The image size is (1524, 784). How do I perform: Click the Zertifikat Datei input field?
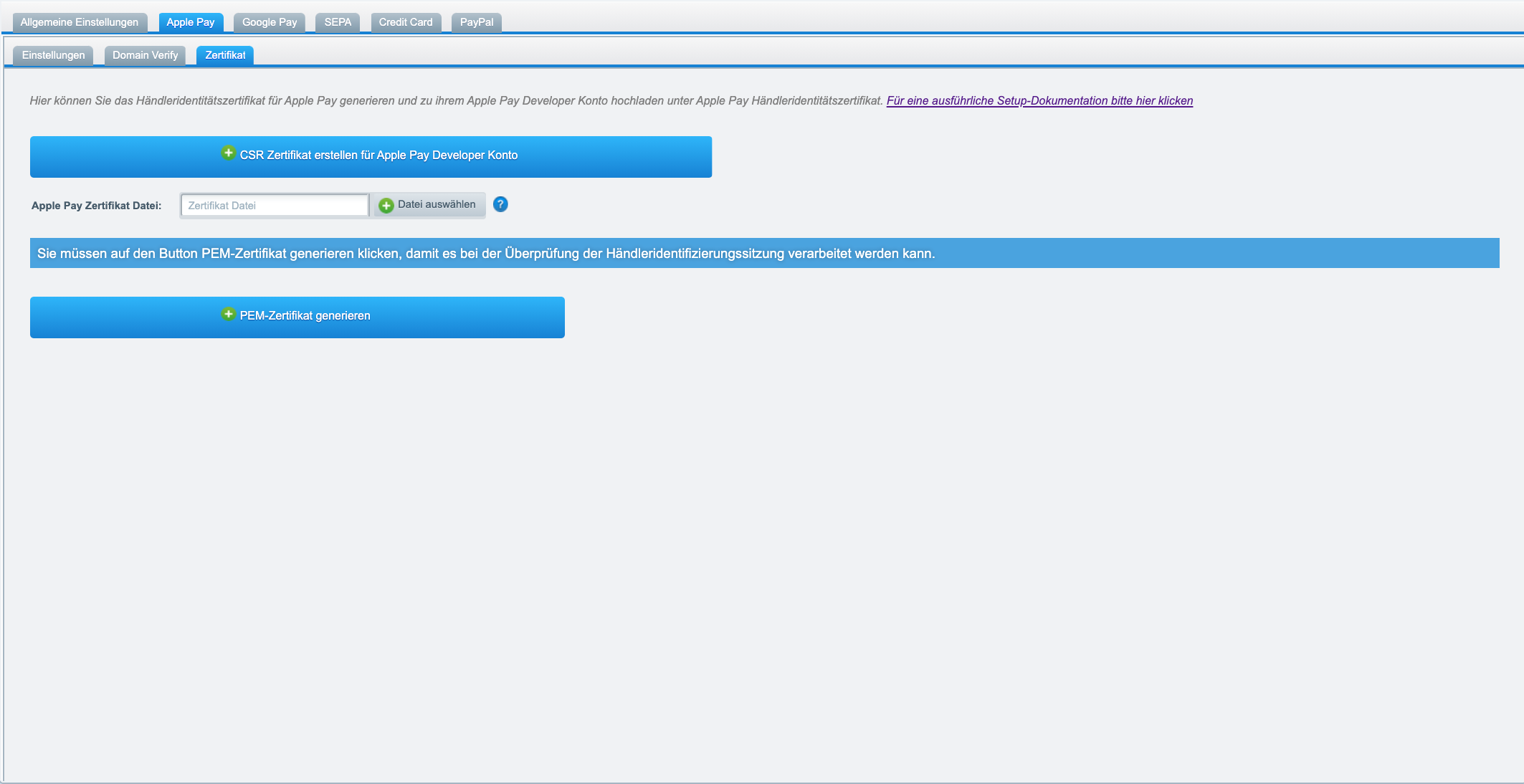pyautogui.click(x=275, y=206)
